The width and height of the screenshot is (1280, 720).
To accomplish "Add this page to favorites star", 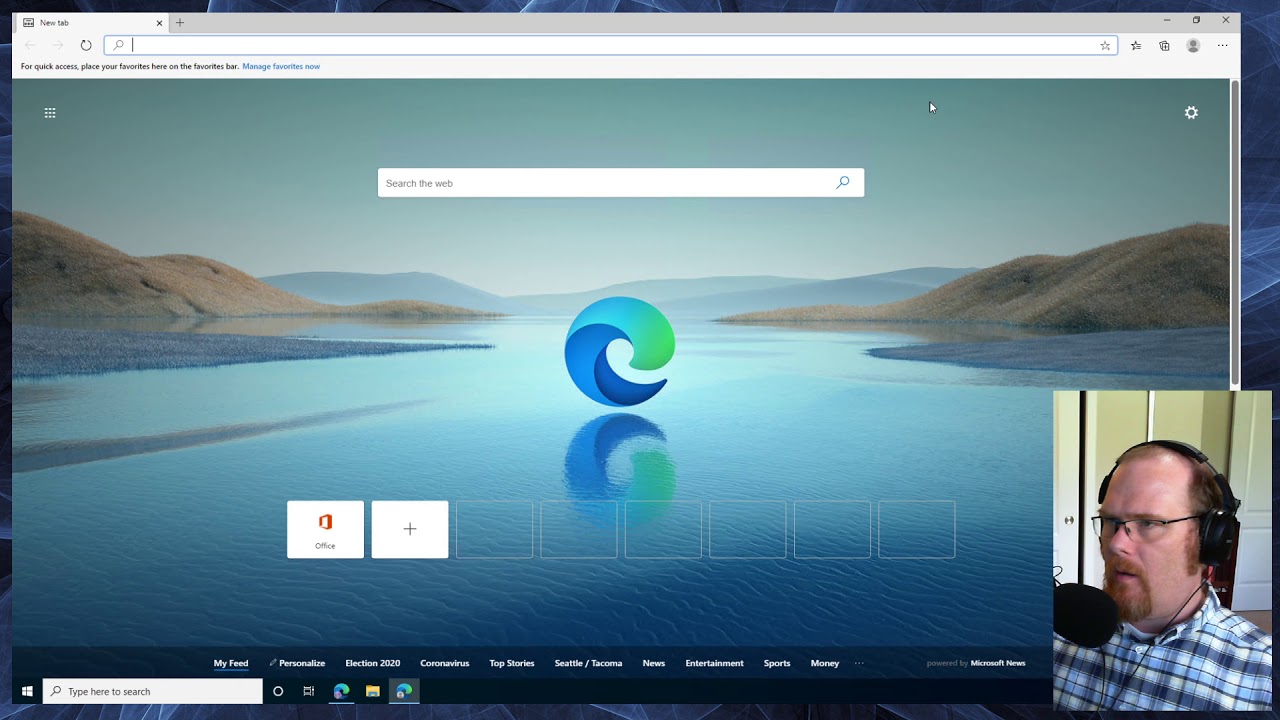I will click(1105, 45).
